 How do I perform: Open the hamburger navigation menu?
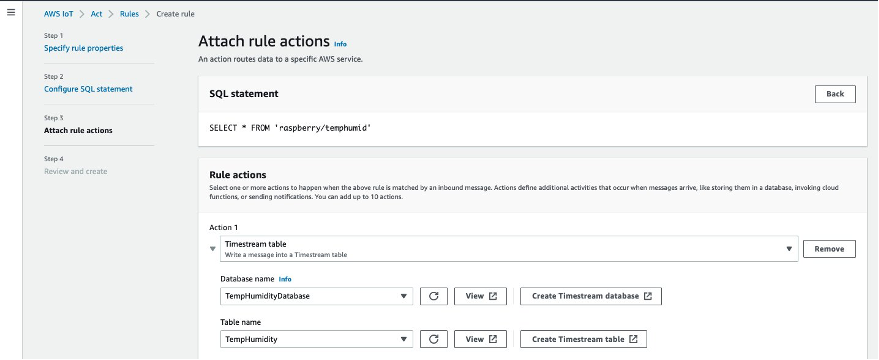[11, 12]
